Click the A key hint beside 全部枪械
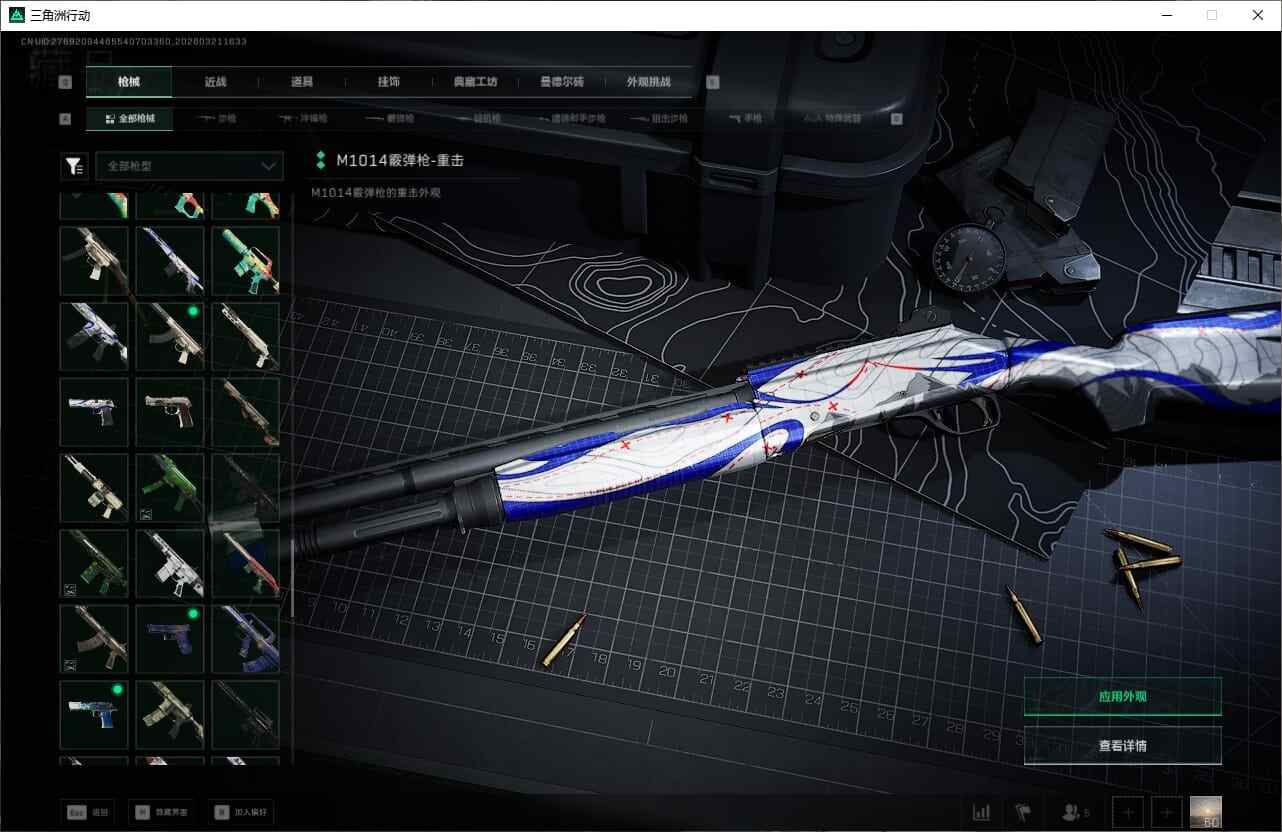Screen dimensions: 1282x832 click(66, 119)
